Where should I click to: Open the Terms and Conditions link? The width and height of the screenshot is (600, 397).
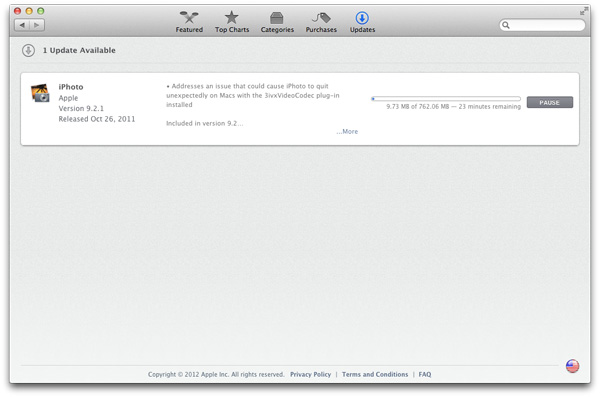pyautogui.click(x=375, y=374)
